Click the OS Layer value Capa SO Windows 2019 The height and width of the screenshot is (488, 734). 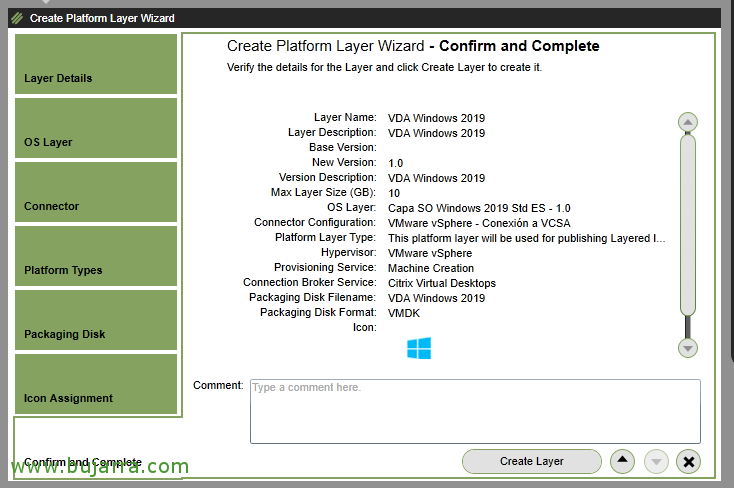(x=479, y=208)
